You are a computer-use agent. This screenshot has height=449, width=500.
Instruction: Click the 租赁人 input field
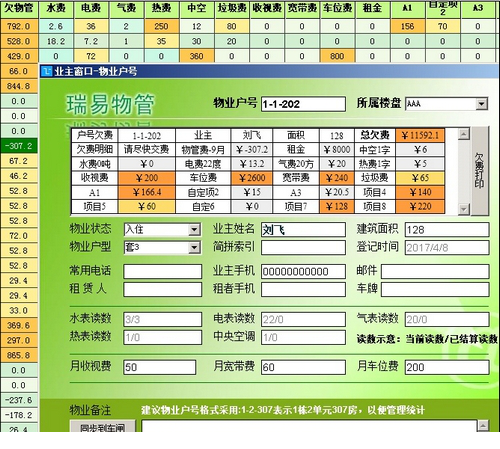(x=163, y=289)
